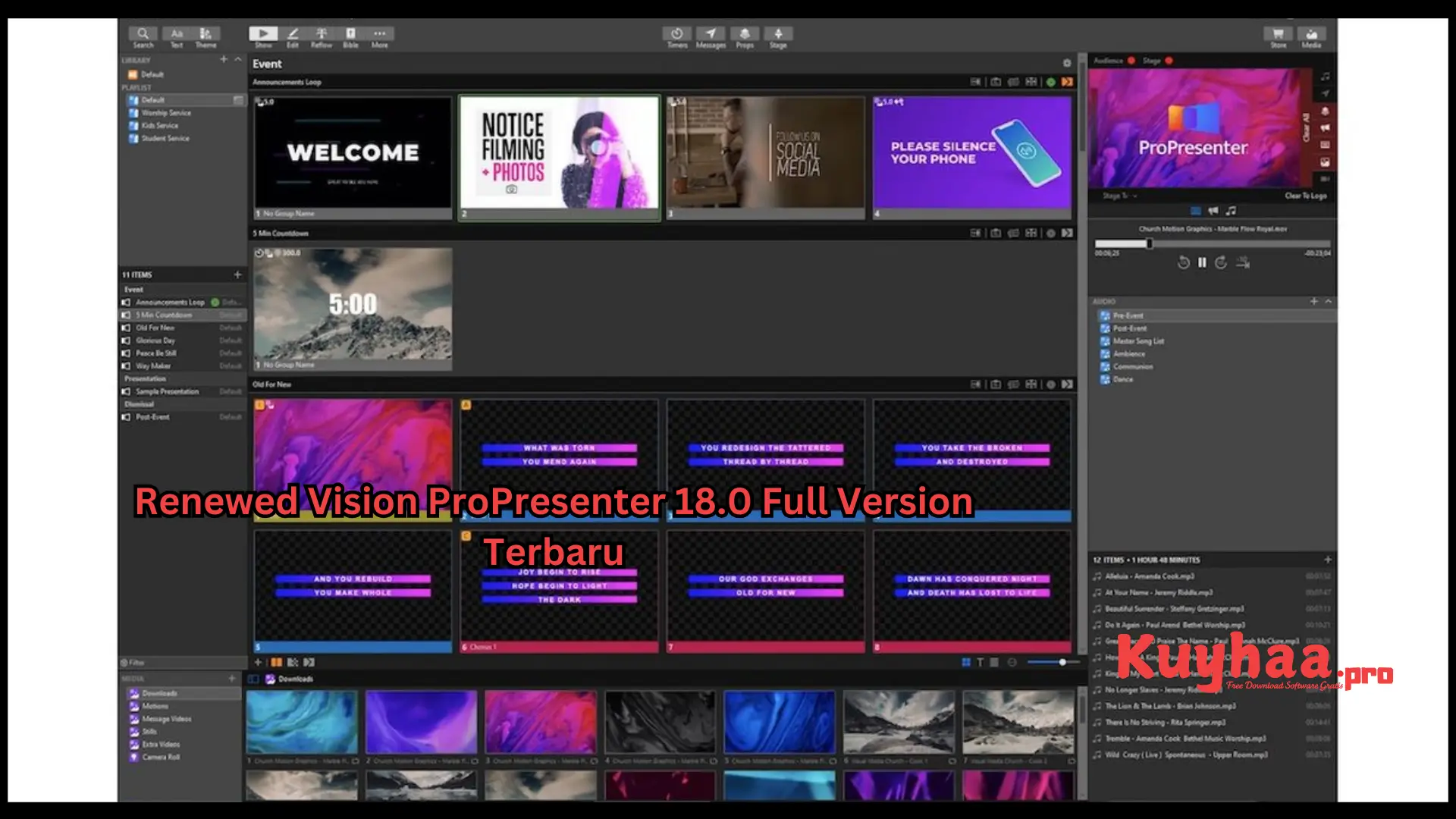Select the Camera Roll media folder
This screenshot has height=819, width=1456.
[x=182, y=758]
